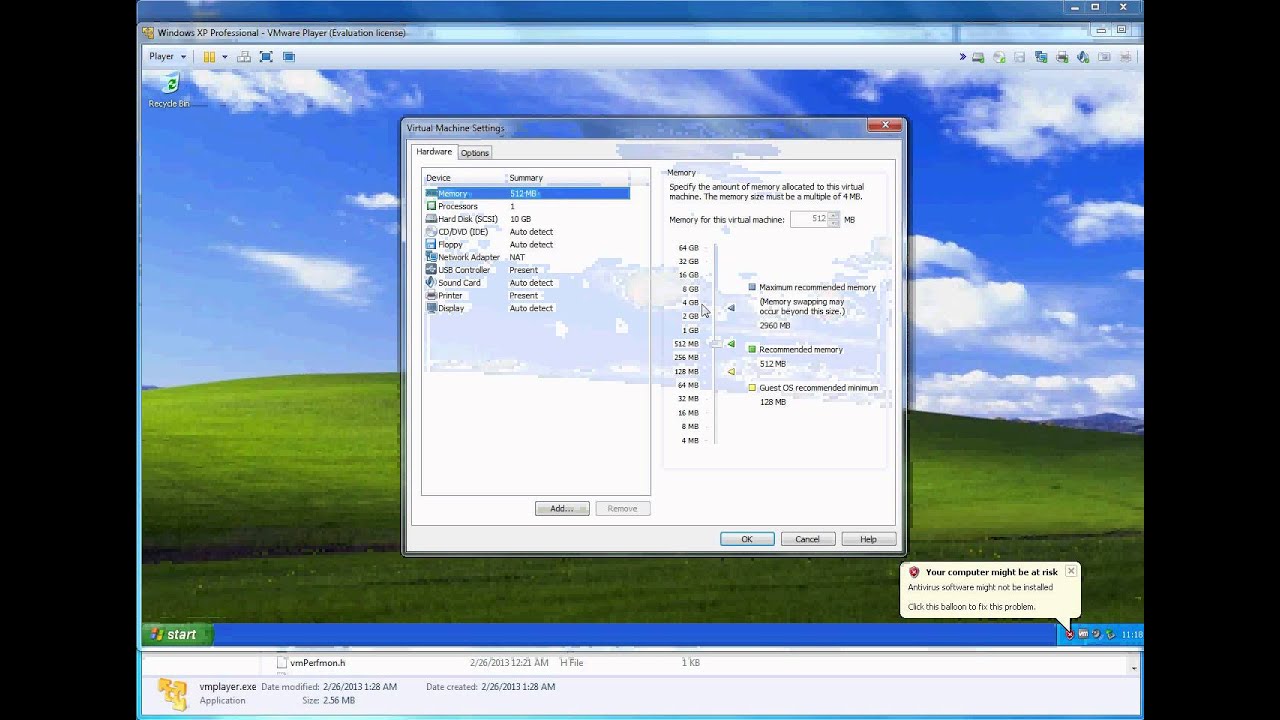Image resolution: width=1280 pixels, height=720 pixels.
Task: Click the '1 GB' memory scale label
Action: tap(690, 330)
